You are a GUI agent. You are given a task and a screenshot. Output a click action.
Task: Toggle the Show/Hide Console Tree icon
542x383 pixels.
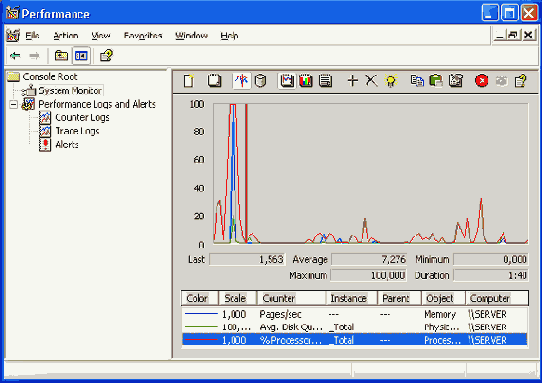(81, 56)
